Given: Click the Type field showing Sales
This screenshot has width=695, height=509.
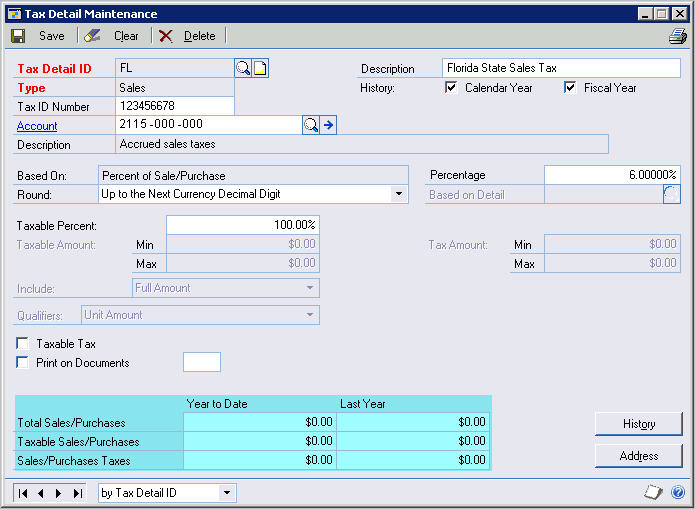Looking at the screenshot, I should tap(175, 87).
